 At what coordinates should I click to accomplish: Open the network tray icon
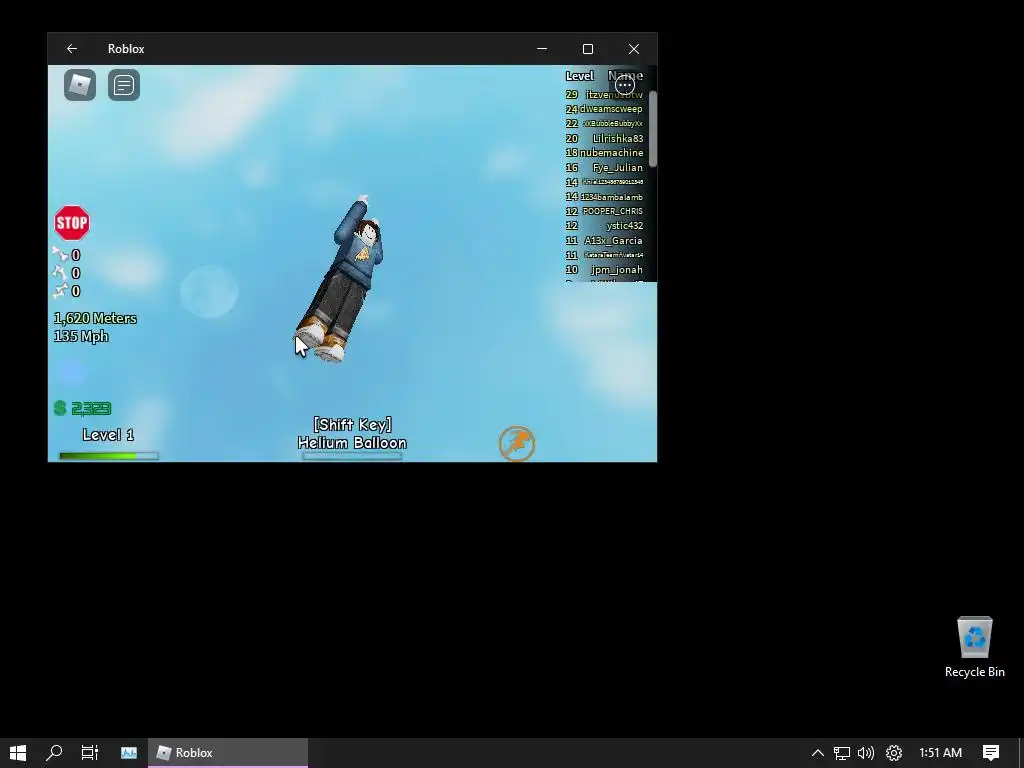pos(842,752)
